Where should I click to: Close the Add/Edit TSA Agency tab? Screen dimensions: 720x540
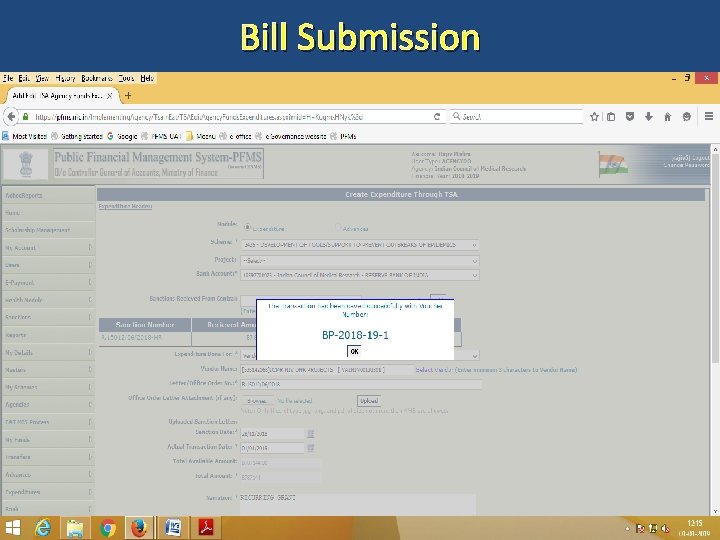click(x=110, y=96)
